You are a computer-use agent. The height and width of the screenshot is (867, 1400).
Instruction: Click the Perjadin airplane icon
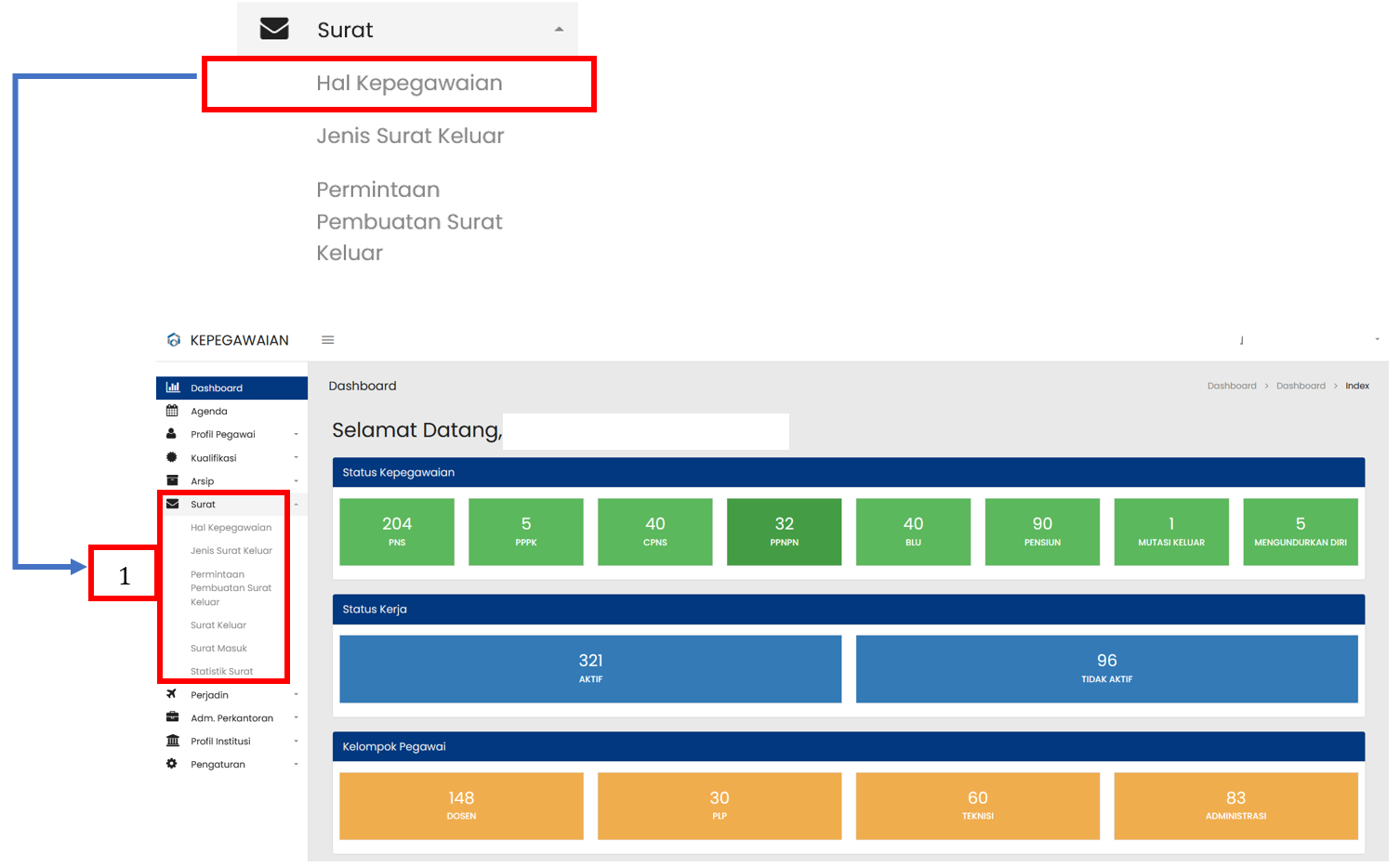tap(172, 694)
